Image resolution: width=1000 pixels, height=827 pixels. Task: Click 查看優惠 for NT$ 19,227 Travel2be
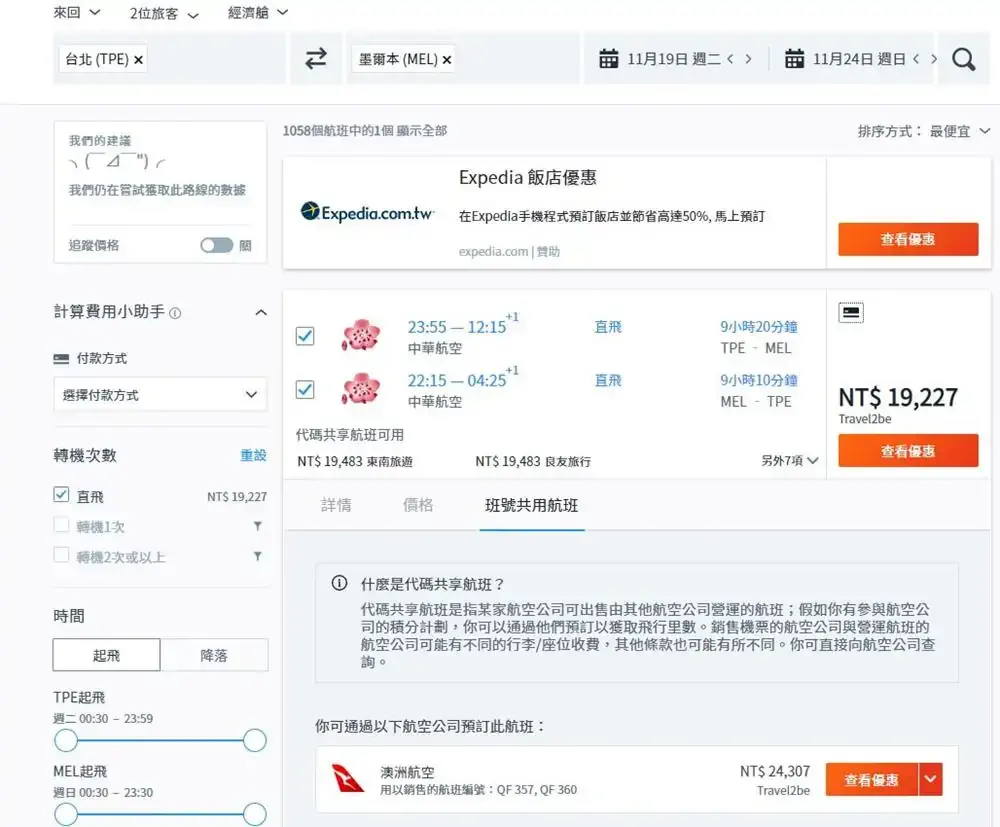point(908,451)
